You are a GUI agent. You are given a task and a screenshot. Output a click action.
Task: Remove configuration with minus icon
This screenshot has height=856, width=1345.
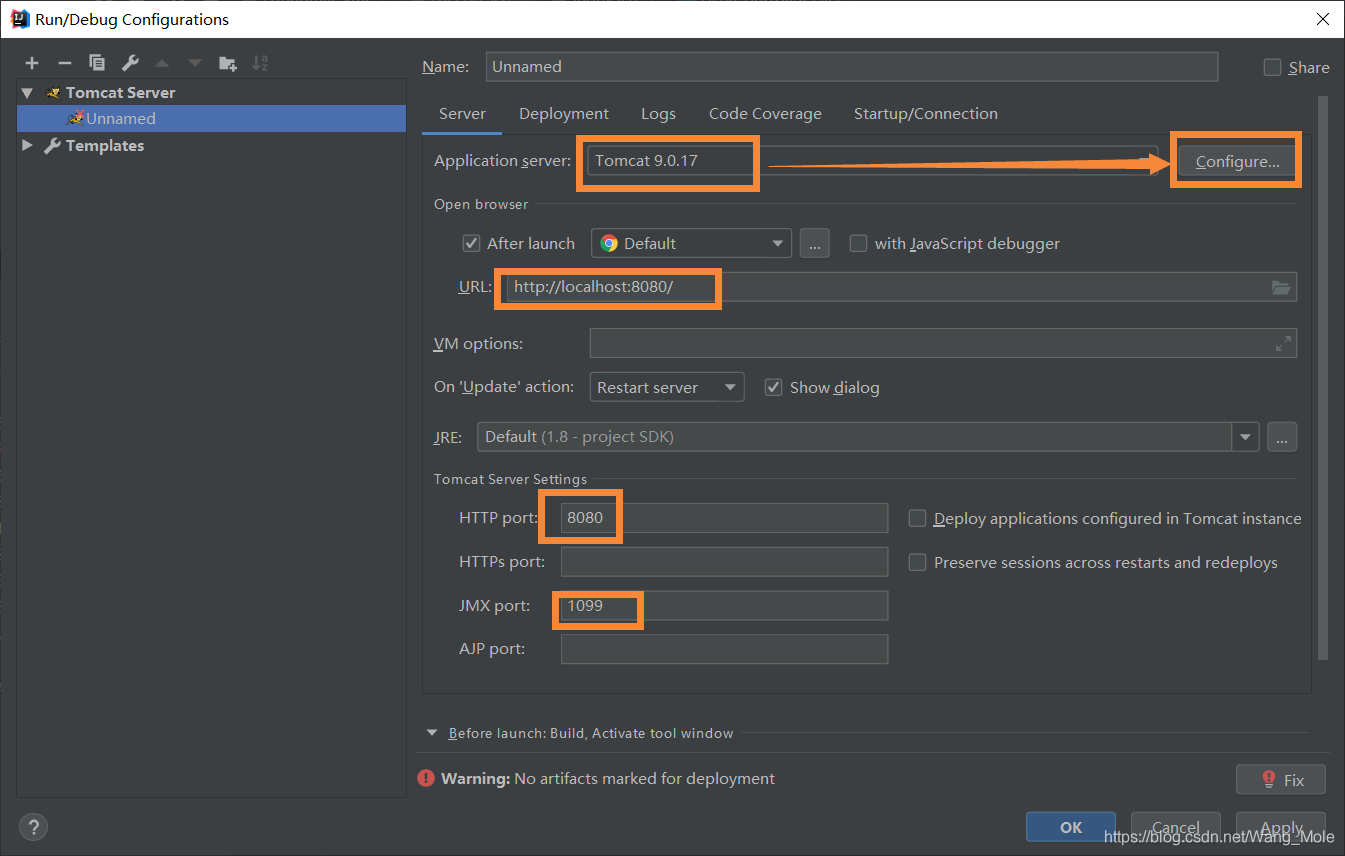click(64, 63)
